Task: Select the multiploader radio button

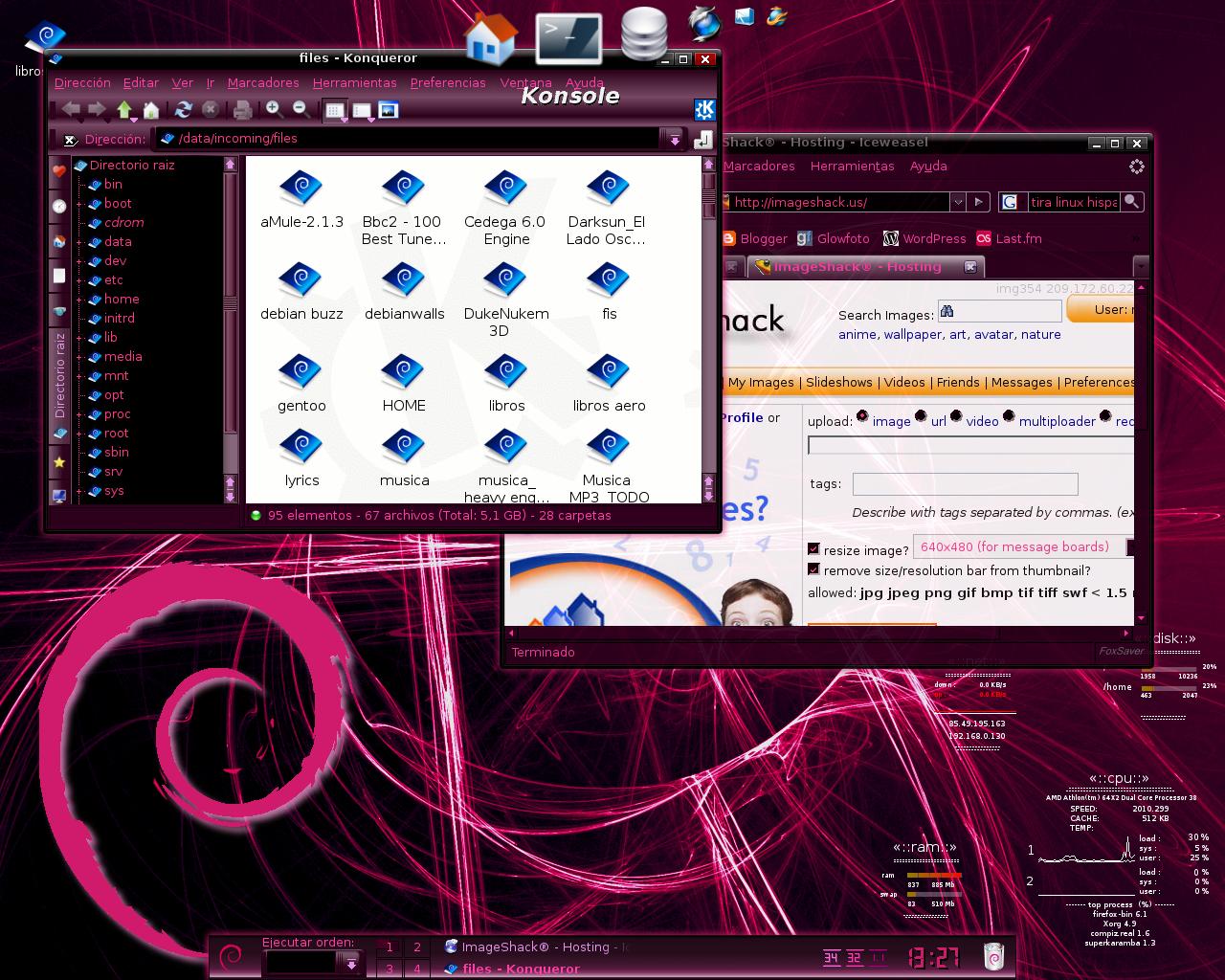Action: point(1009,416)
